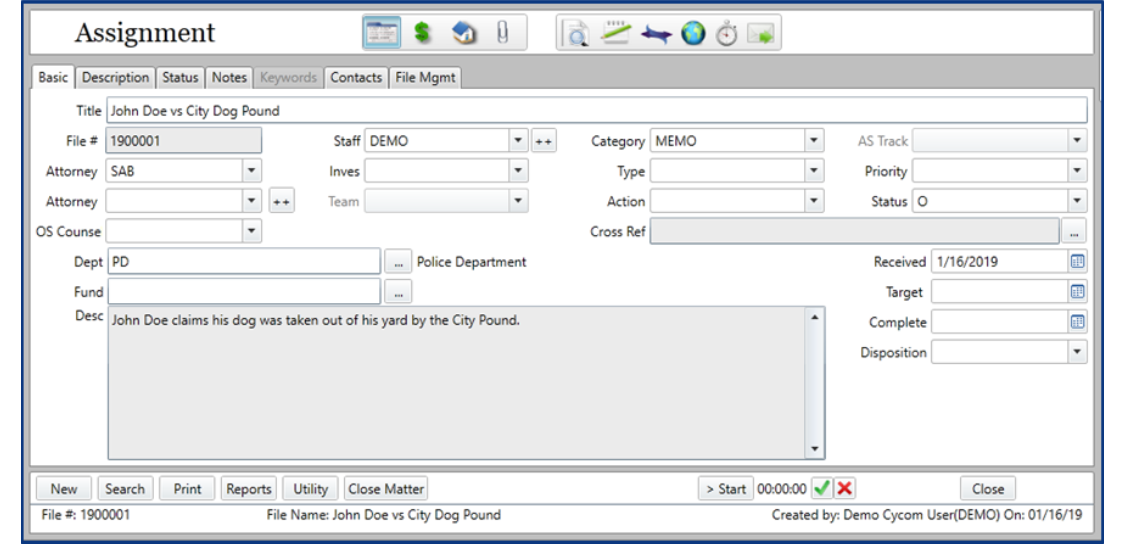
Task: Switch to the File Mgmt tab
Action: click(x=425, y=77)
